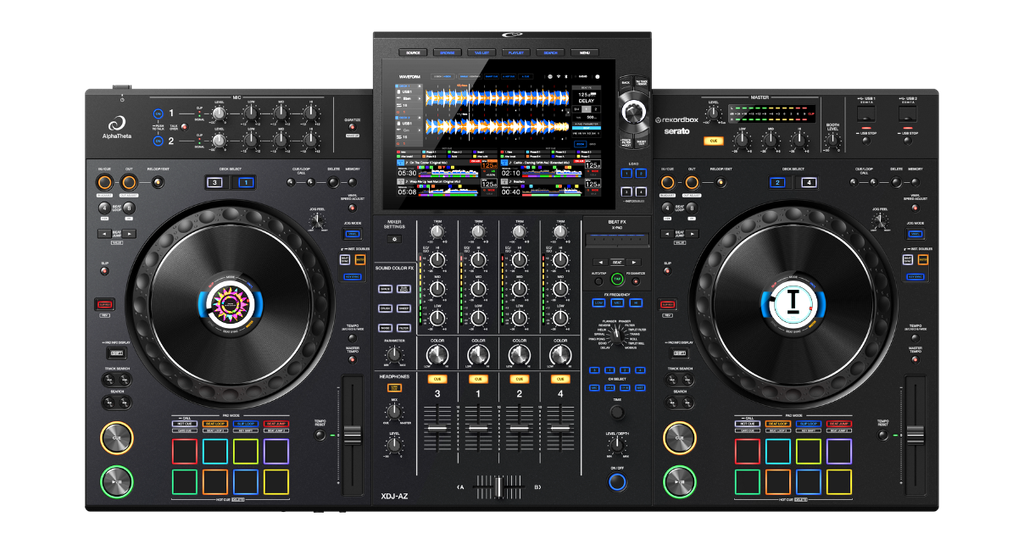Load the track with LOAD 1 button
This screenshot has height=544, width=1024.
point(626,173)
